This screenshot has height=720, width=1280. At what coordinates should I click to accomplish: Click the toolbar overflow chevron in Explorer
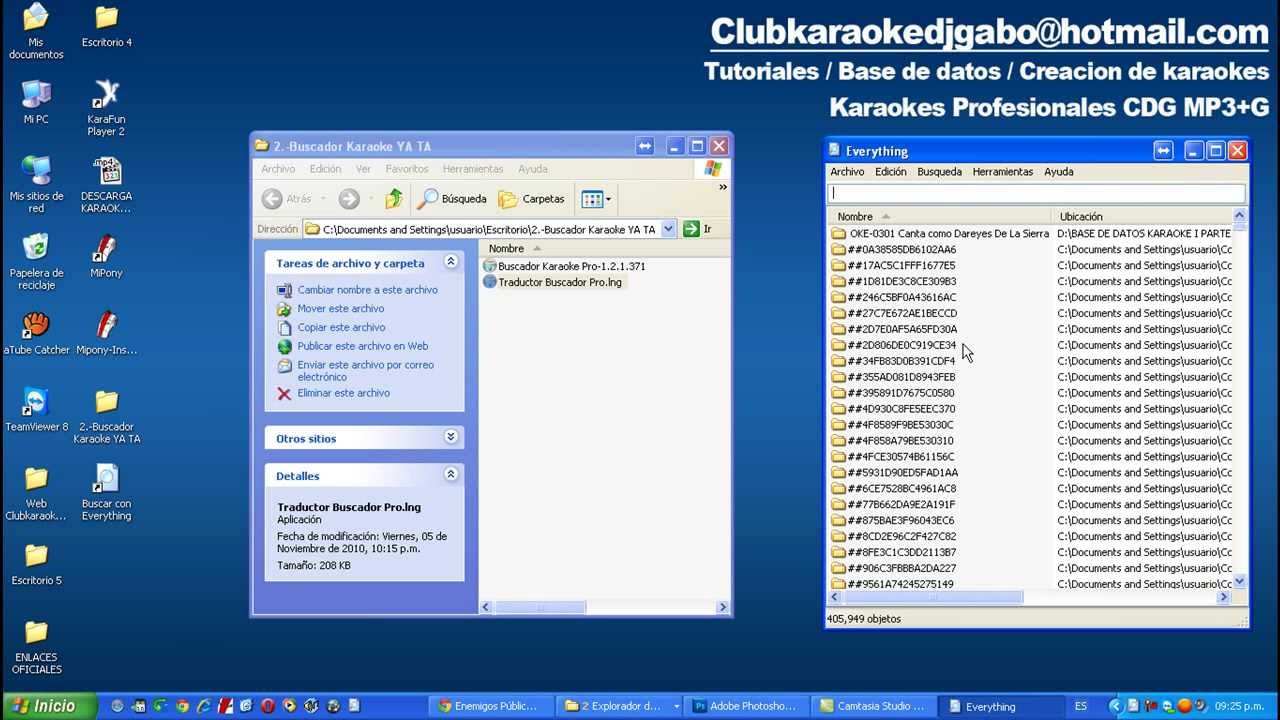pos(722,187)
